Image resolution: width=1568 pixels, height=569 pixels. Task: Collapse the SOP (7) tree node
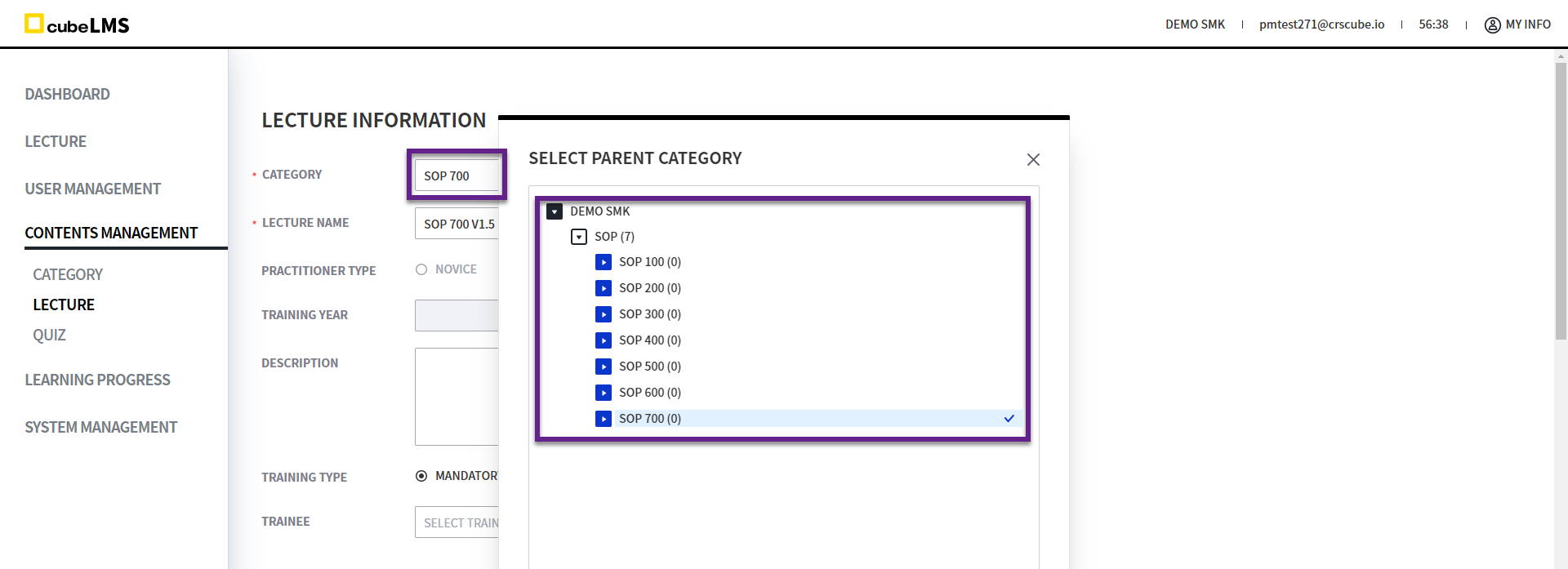click(579, 237)
